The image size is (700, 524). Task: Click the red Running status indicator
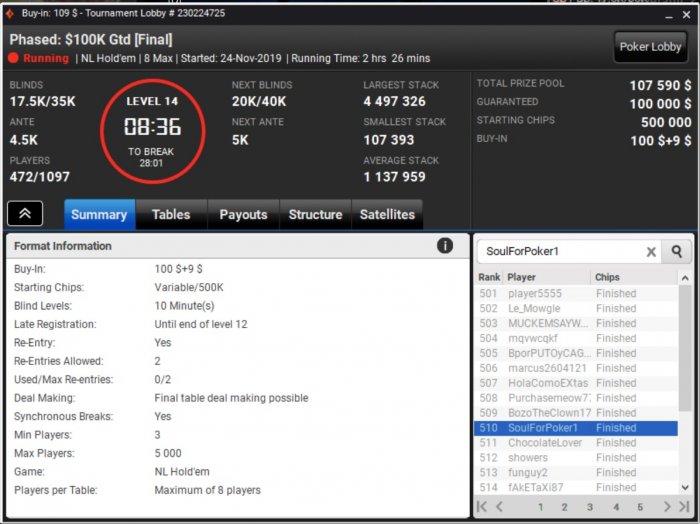[14, 58]
